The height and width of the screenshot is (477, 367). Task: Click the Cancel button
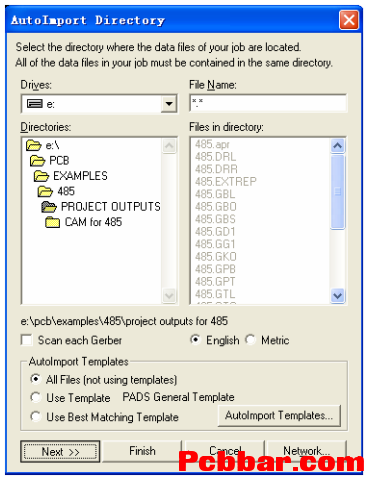tap(225, 451)
